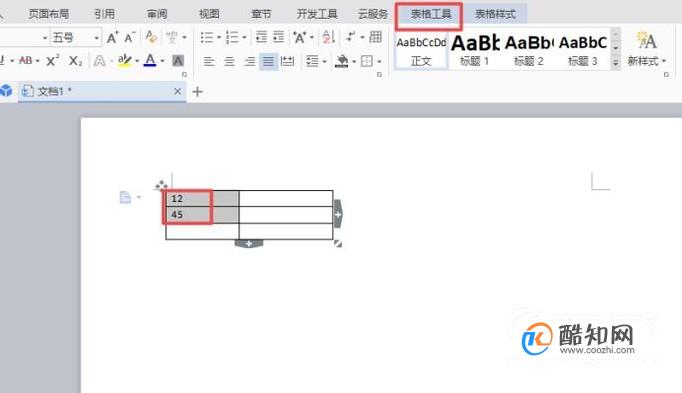Increase font size with A+ icon
The image size is (682, 393).
(x=112, y=38)
